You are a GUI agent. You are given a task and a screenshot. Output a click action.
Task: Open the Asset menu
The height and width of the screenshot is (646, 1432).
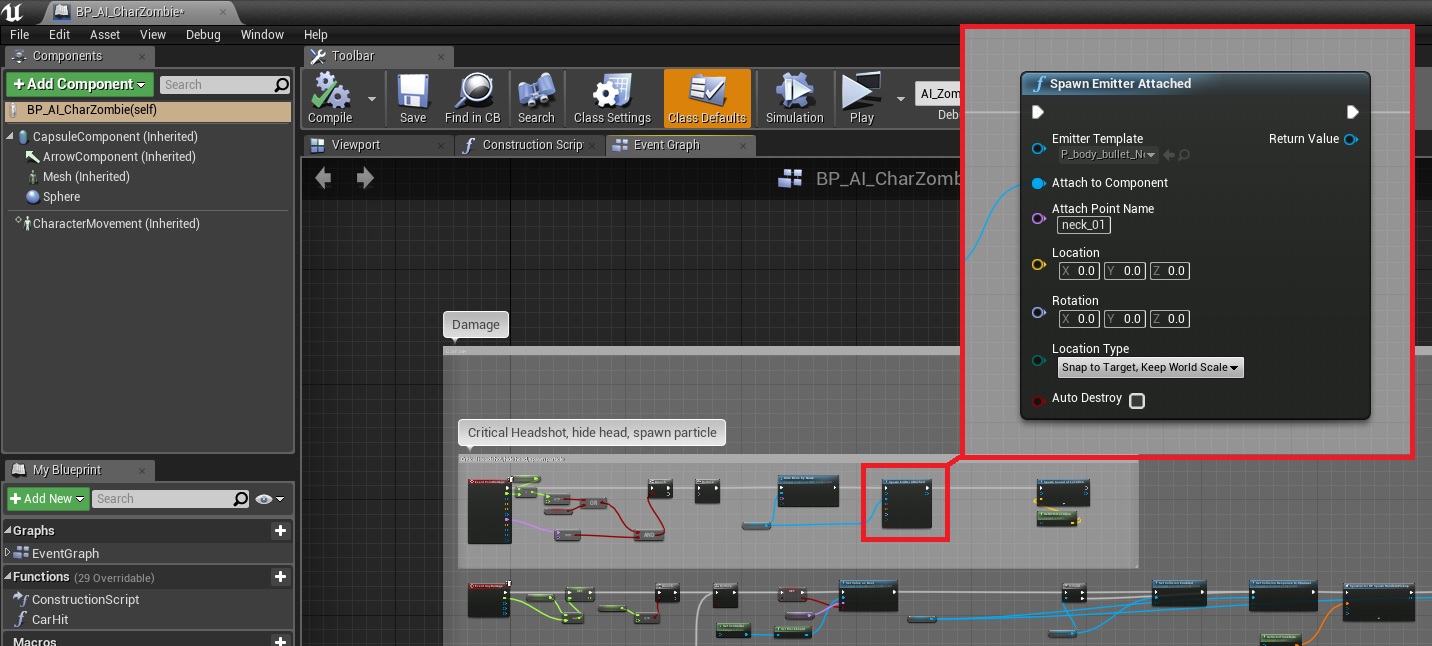pyautogui.click(x=105, y=34)
